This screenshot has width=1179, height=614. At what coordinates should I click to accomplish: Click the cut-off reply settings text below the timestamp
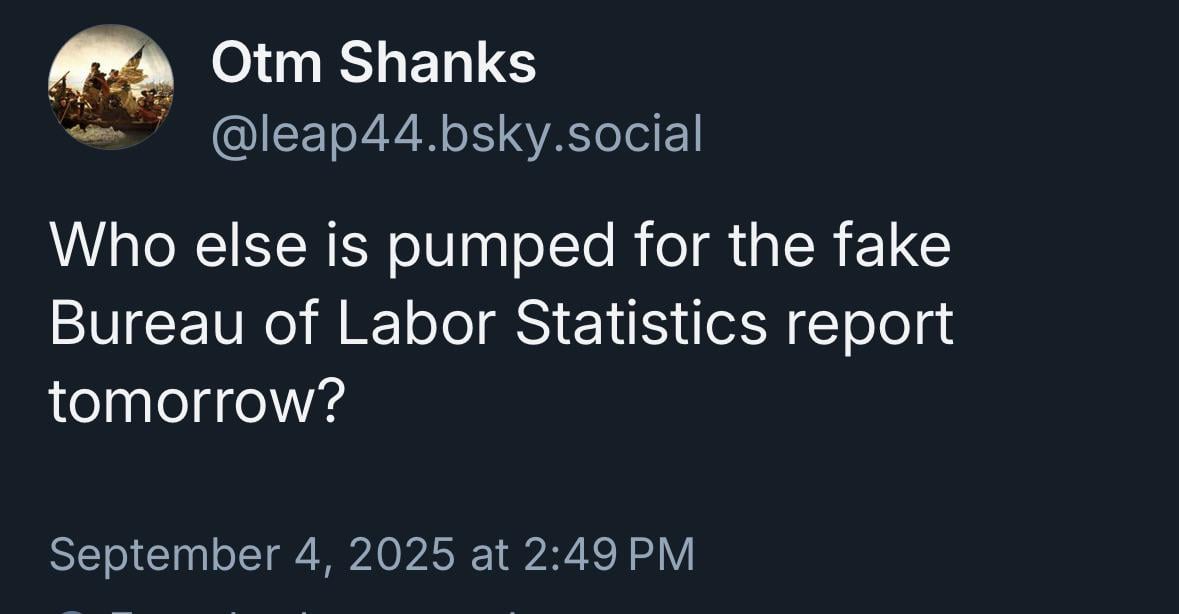316,610
